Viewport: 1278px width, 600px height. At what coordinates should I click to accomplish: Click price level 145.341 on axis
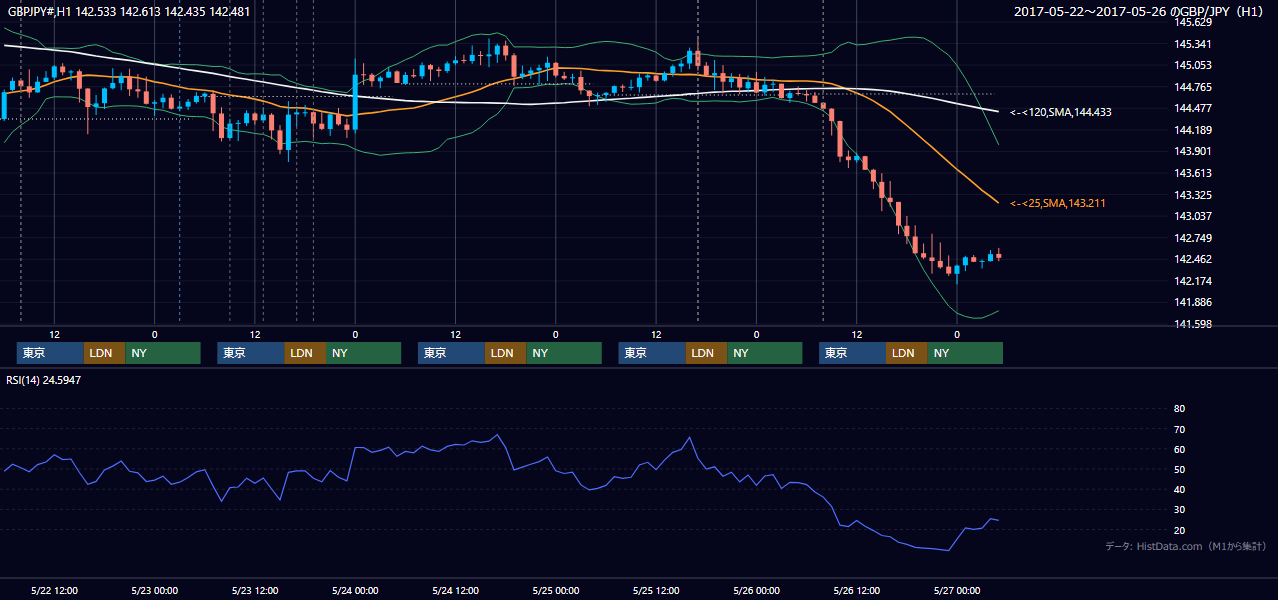(1192, 44)
